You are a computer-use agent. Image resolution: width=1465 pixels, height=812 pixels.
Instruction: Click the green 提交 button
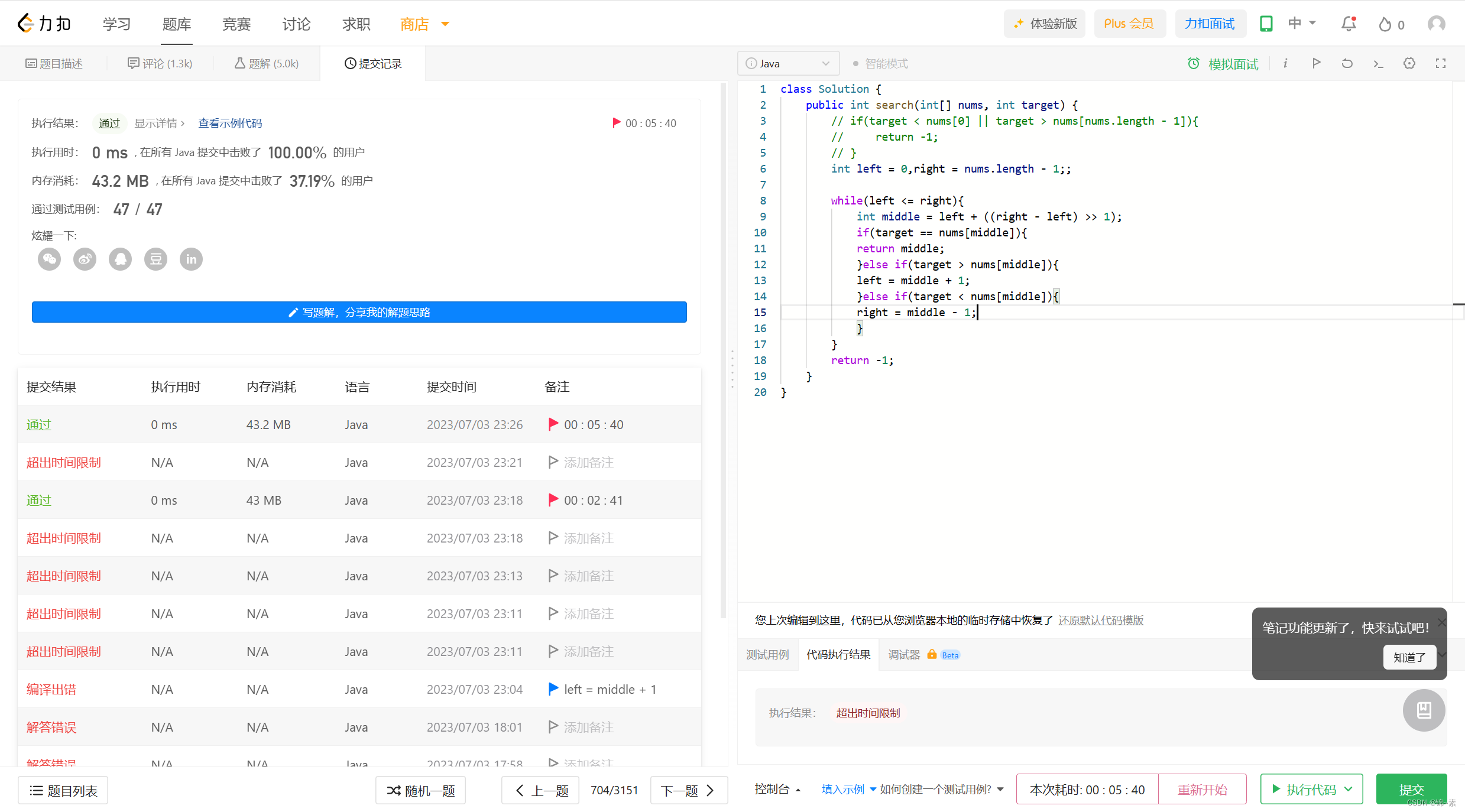point(1411,789)
